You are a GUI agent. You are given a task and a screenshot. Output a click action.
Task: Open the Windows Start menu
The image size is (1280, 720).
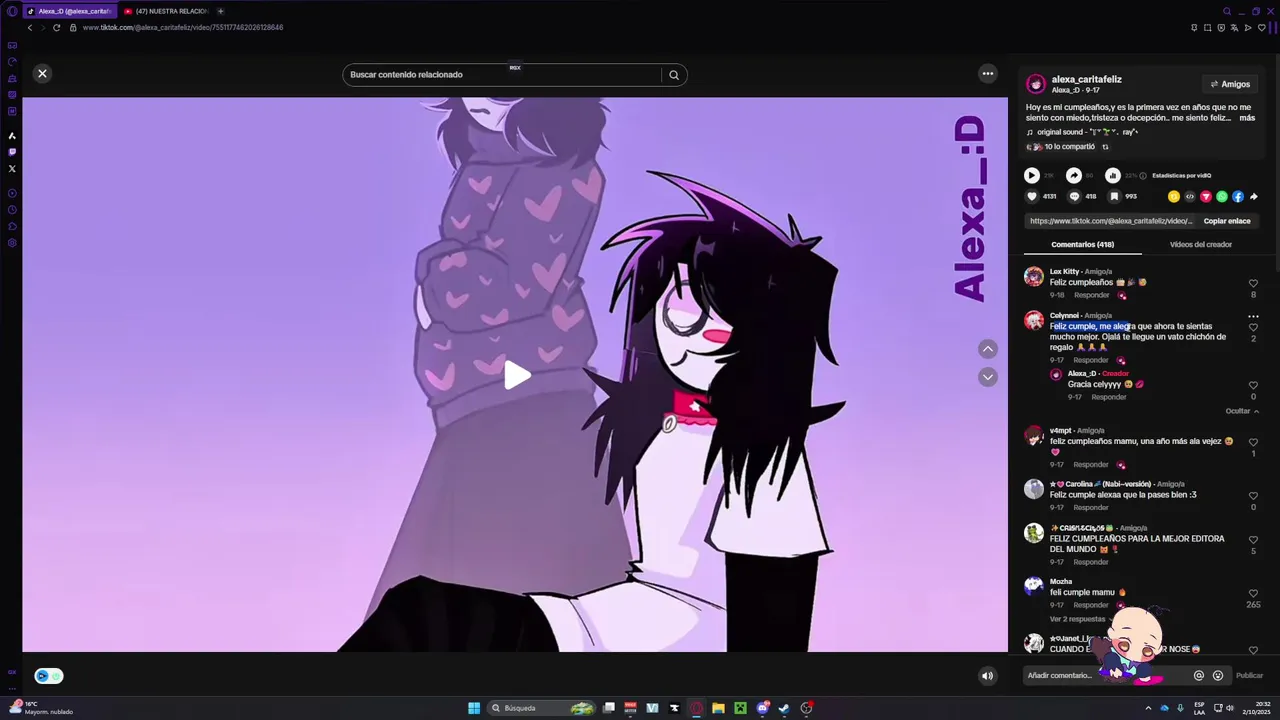tap(474, 708)
